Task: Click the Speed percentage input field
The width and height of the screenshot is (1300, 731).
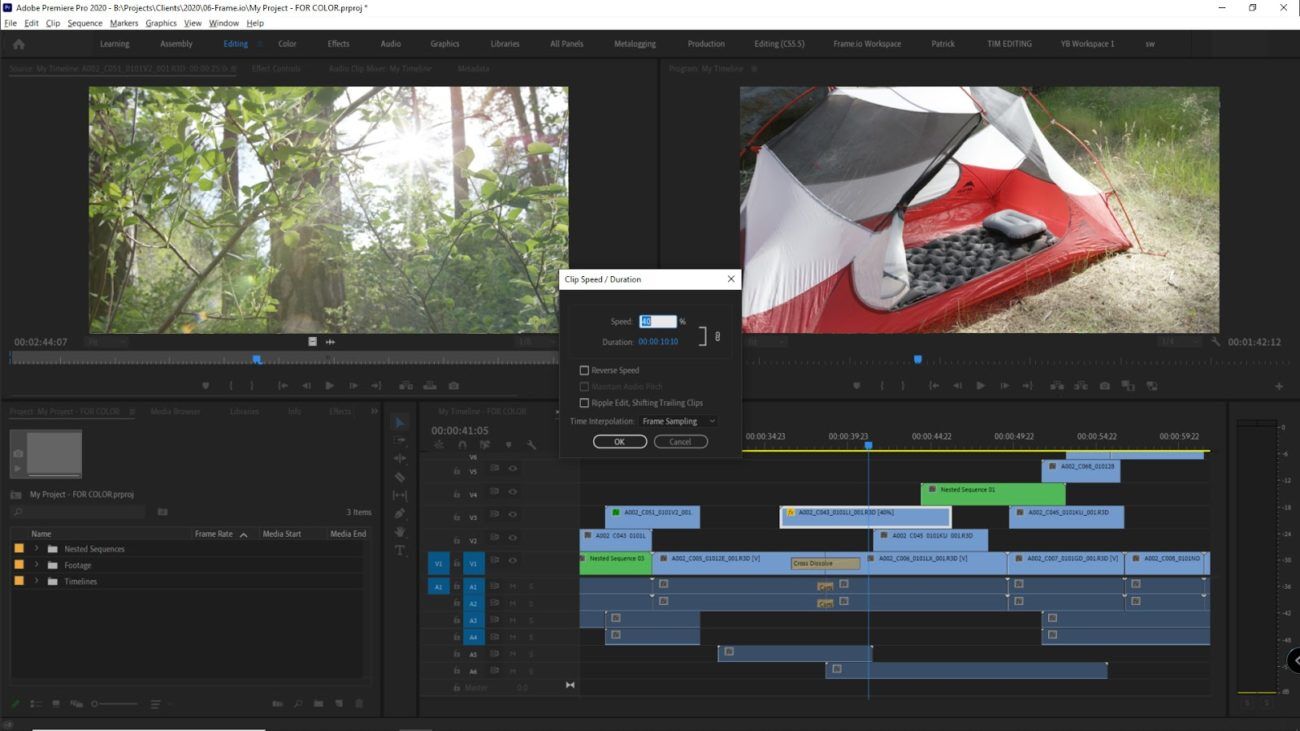Action: 659,321
